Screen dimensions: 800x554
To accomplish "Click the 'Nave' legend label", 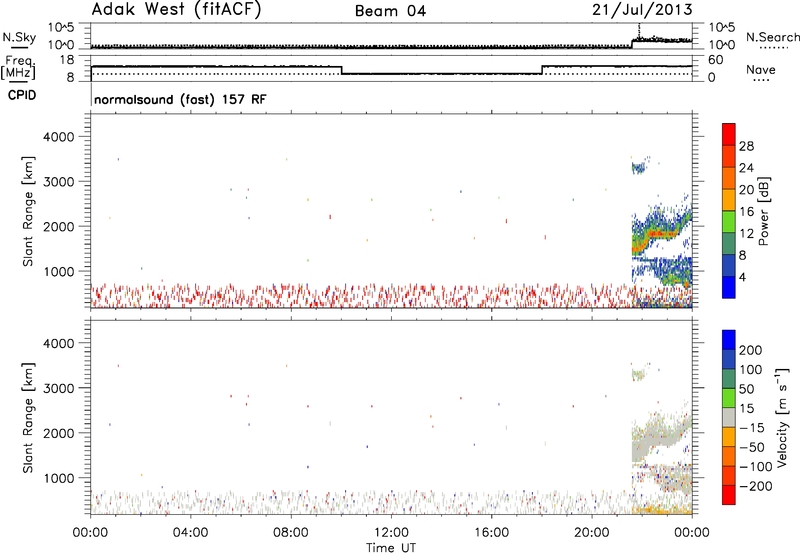I will [760, 69].
